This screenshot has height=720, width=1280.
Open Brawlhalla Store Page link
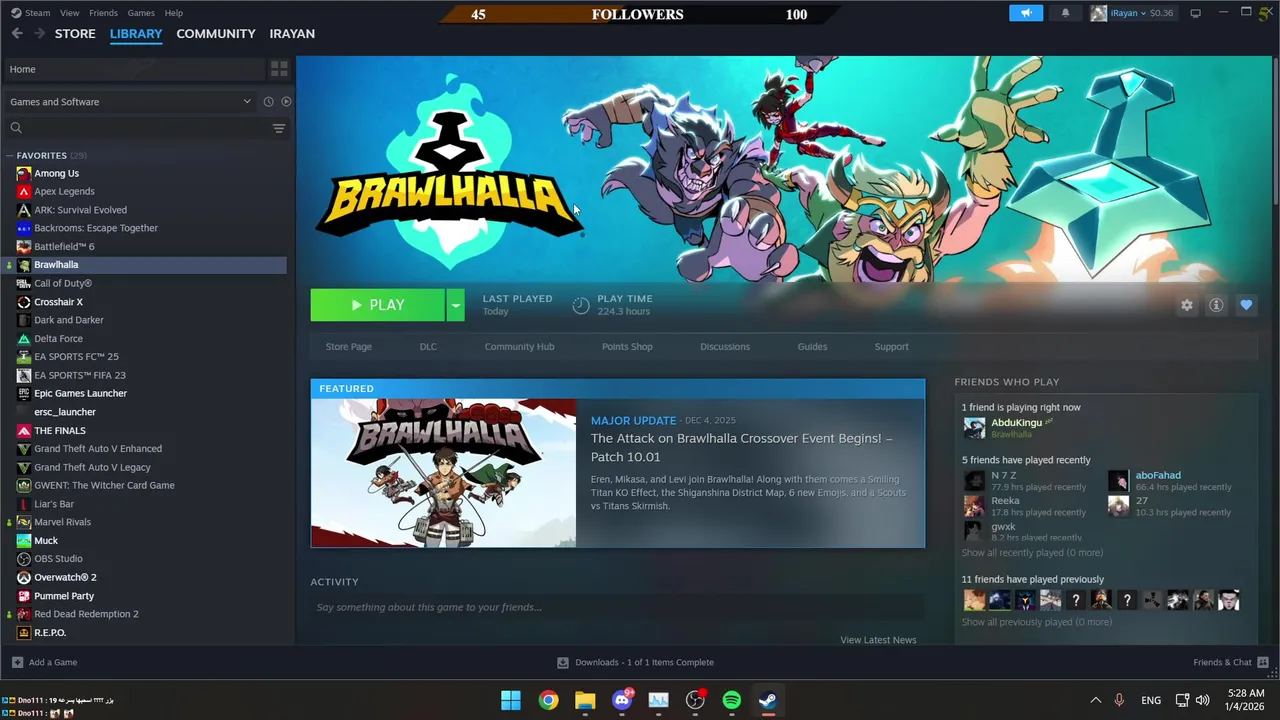pos(348,347)
